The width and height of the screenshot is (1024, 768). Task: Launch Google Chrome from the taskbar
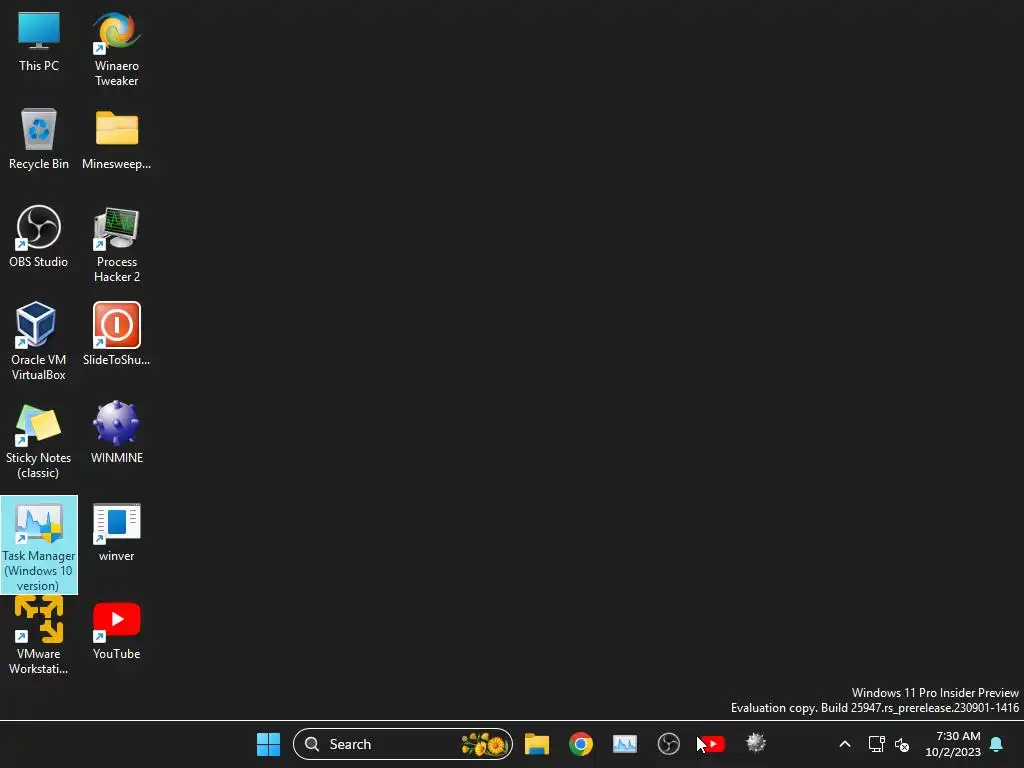[x=581, y=744]
